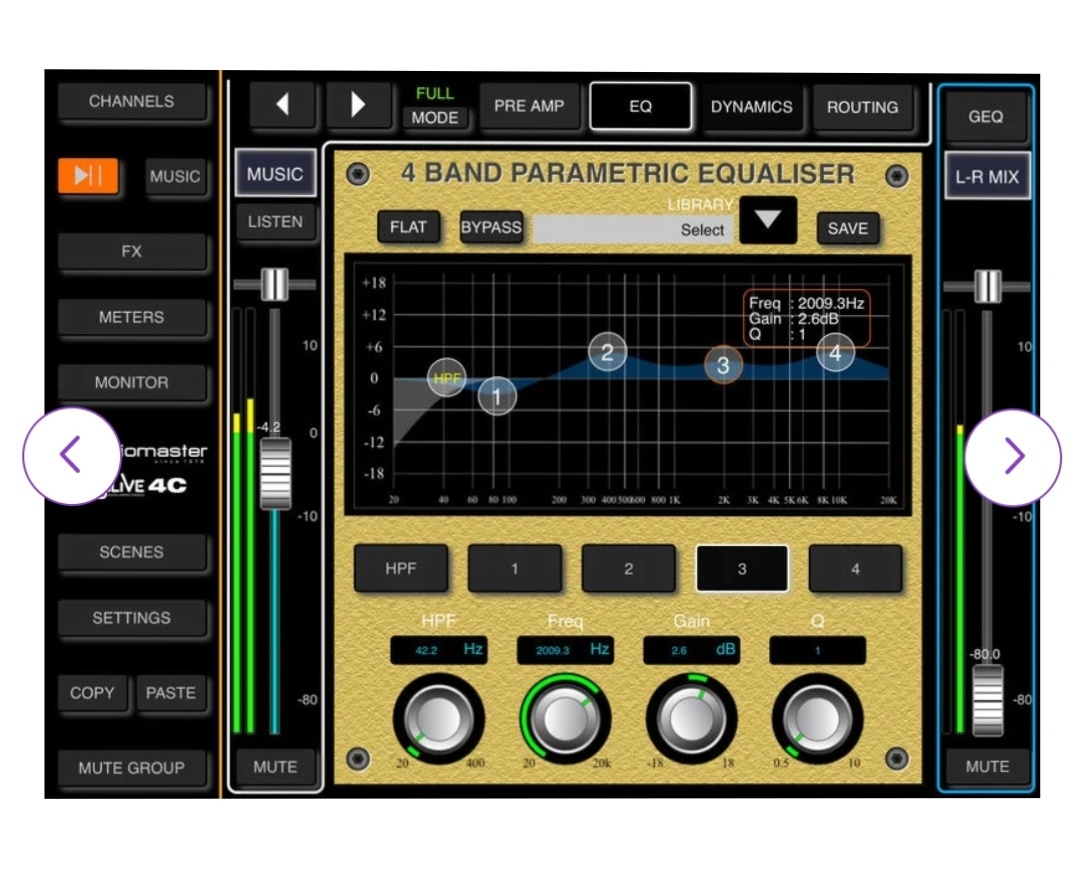Open the Library dropdown arrow

click(x=768, y=221)
